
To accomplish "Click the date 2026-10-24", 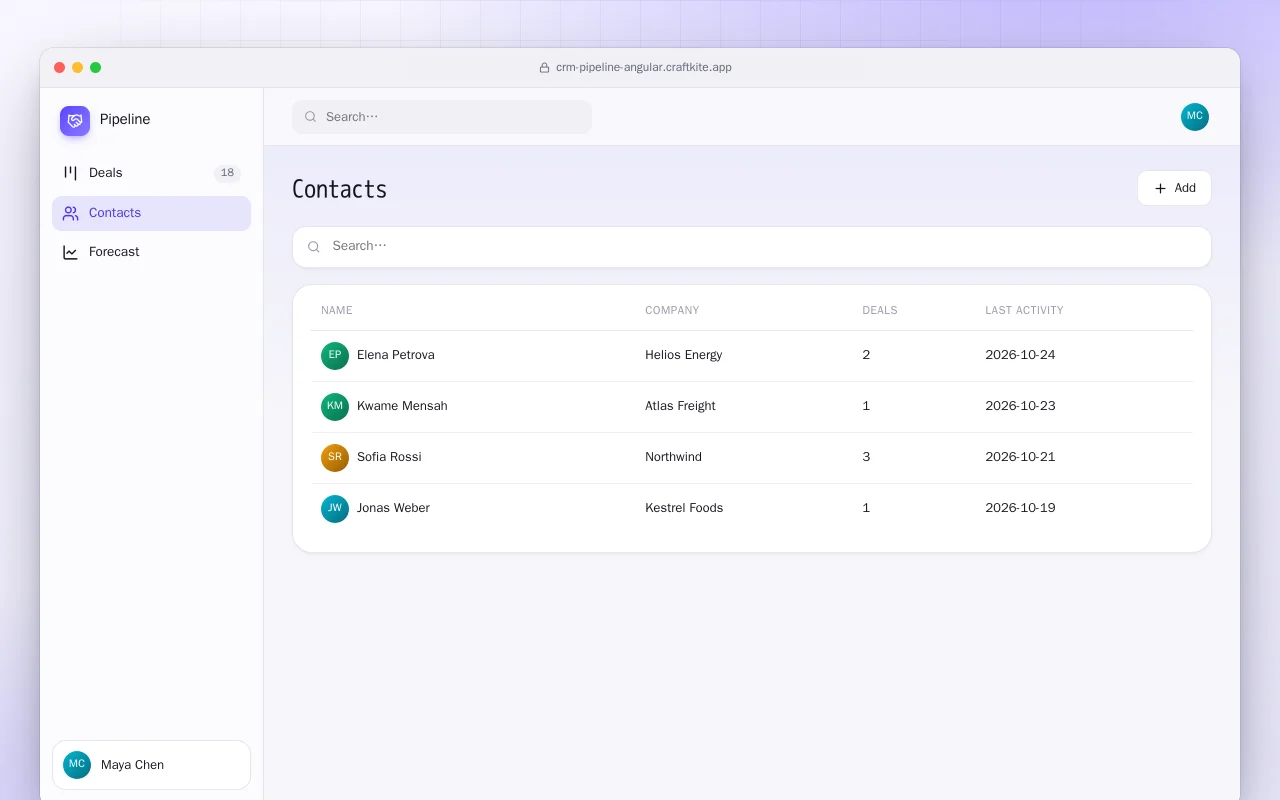I will pyautogui.click(x=1020, y=355).
